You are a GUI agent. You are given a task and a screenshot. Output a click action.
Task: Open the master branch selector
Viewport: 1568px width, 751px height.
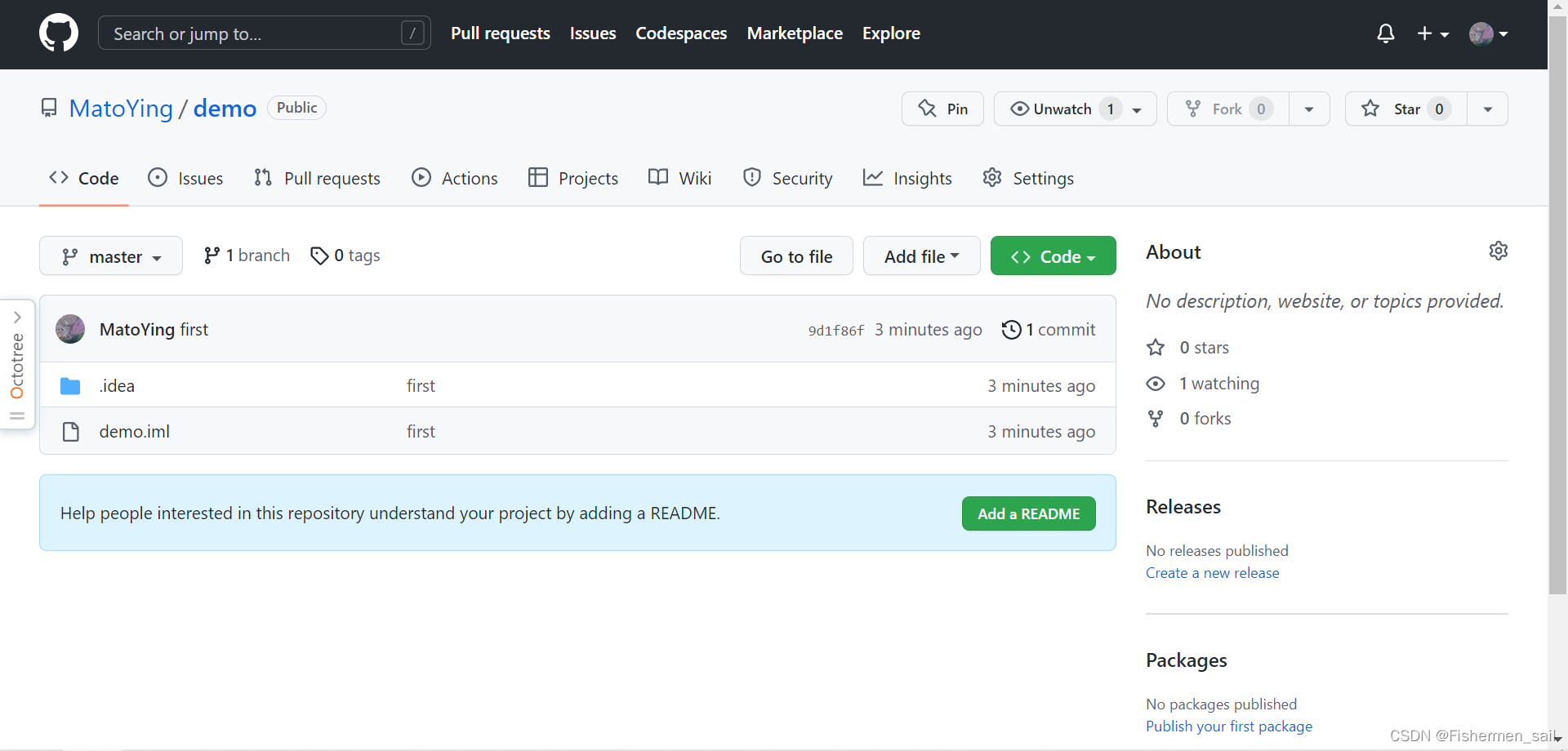[111, 256]
